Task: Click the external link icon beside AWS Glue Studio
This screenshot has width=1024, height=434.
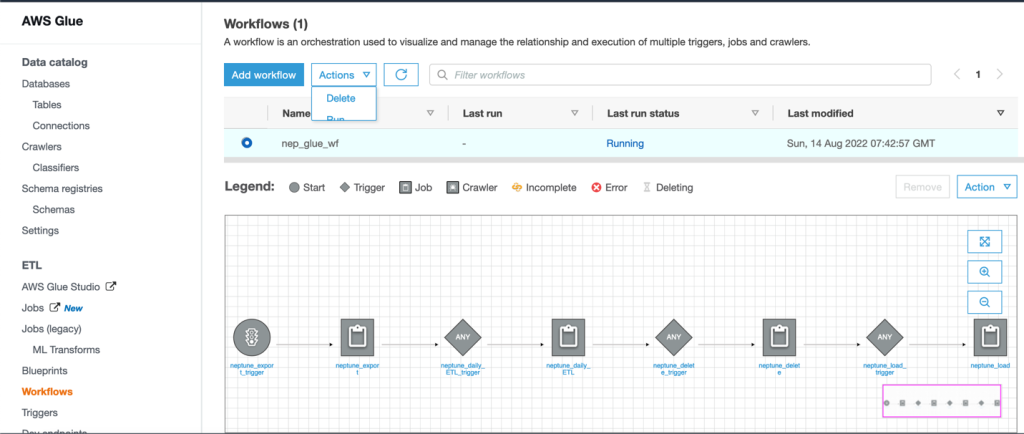Action: [x=111, y=287]
